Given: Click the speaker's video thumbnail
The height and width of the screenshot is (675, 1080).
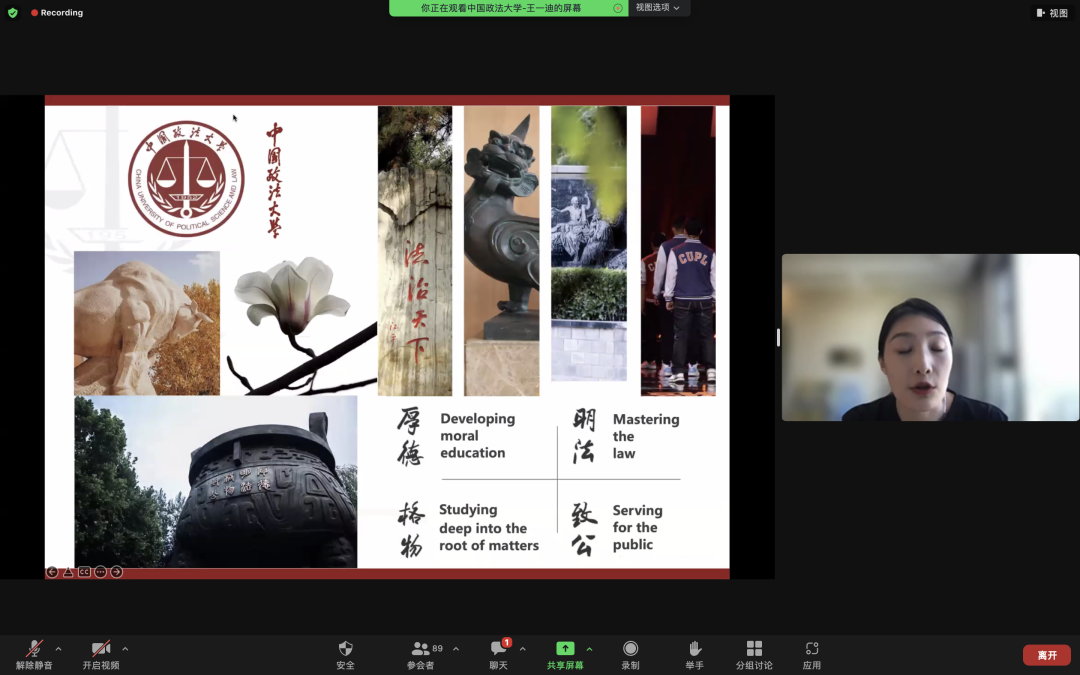Looking at the screenshot, I should (930, 338).
